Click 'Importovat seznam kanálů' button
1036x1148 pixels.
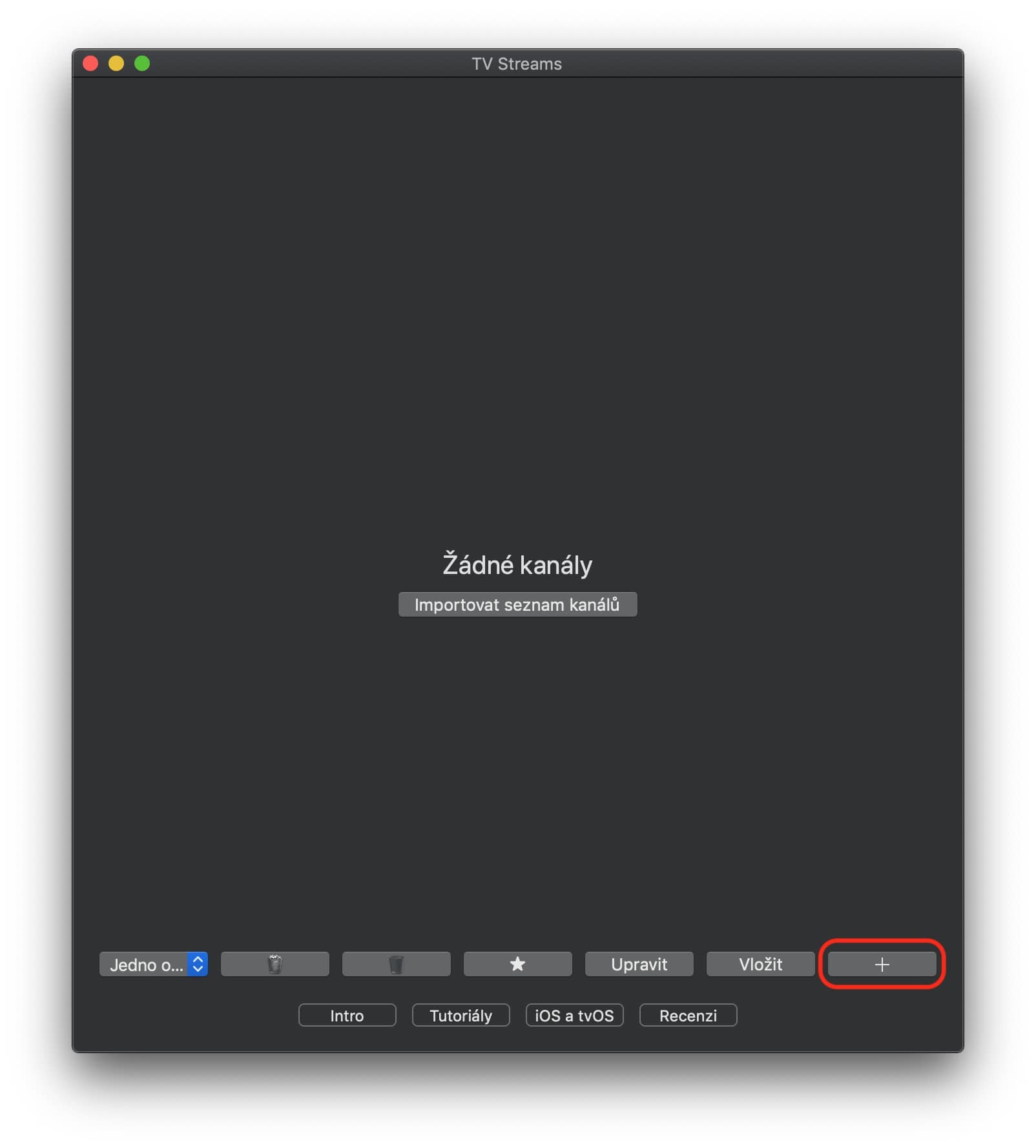click(x=517, y=604)
